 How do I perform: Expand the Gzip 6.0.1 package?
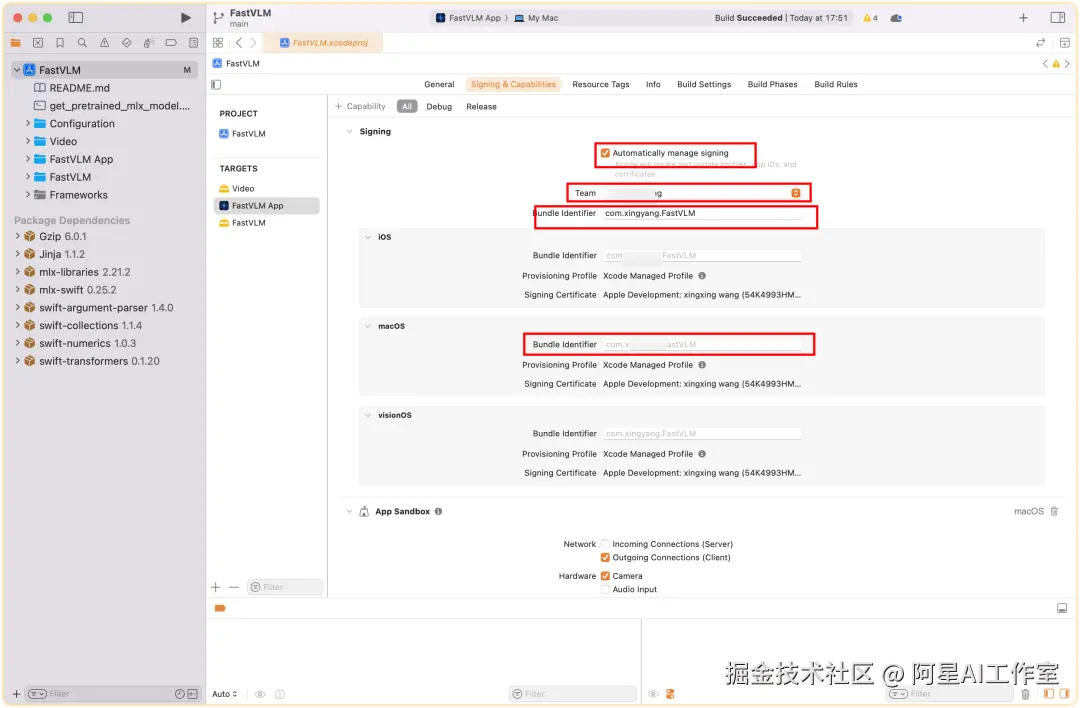[x=17, y=236]
